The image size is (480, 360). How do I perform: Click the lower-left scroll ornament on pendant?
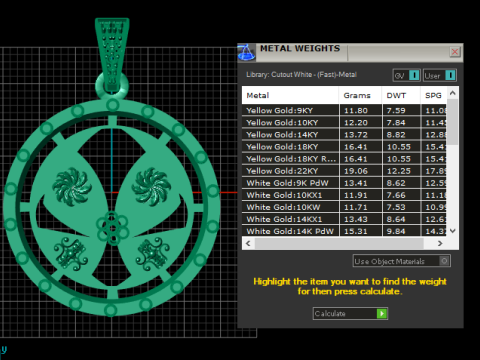pyautogui.click(x=71, y=254)
